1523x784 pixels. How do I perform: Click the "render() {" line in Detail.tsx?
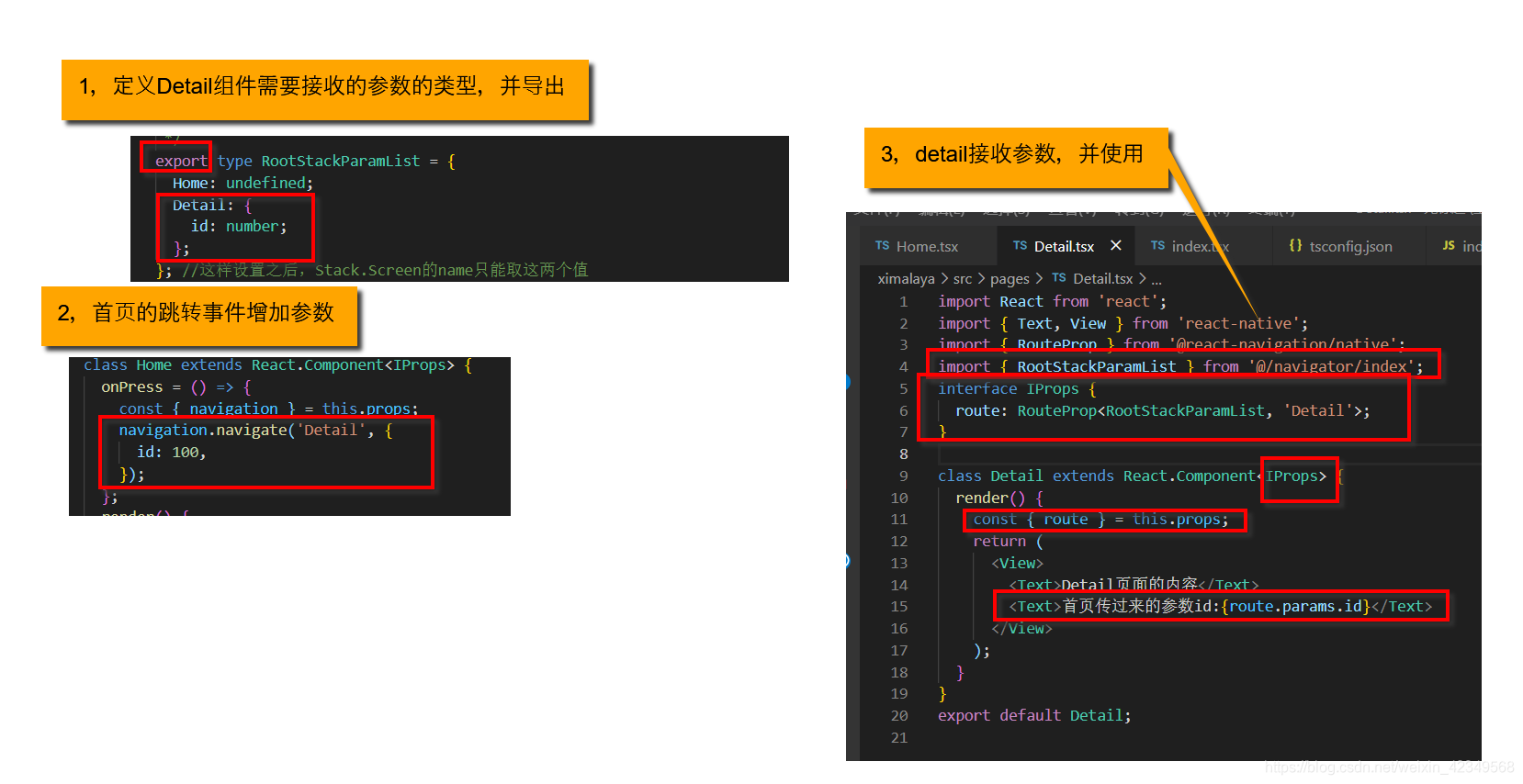click(x=999, y=498)
